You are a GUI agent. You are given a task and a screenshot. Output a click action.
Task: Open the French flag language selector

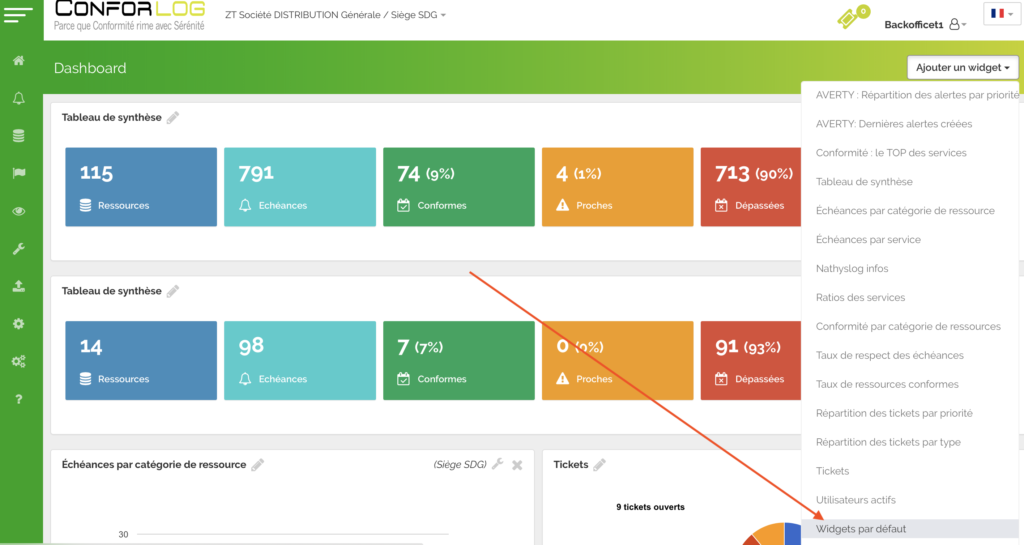point(1000,14)
